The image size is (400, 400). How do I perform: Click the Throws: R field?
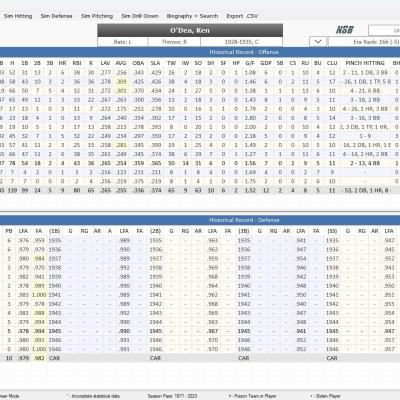(174, 42)
